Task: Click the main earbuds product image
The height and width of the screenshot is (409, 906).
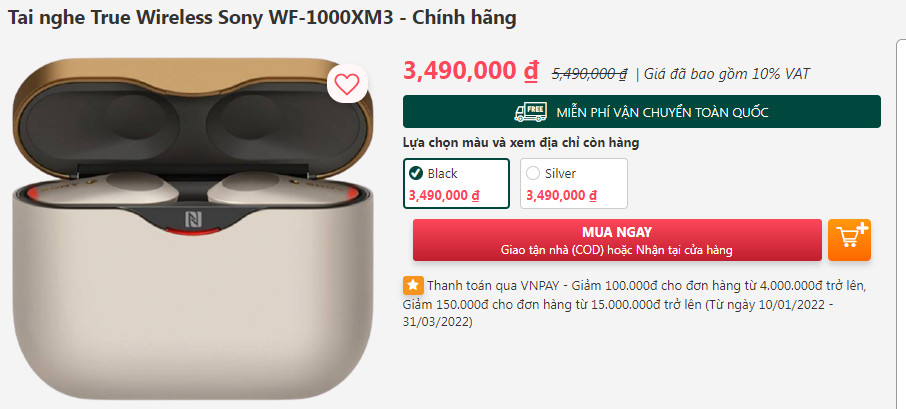Action: click(x=192, y=228)
